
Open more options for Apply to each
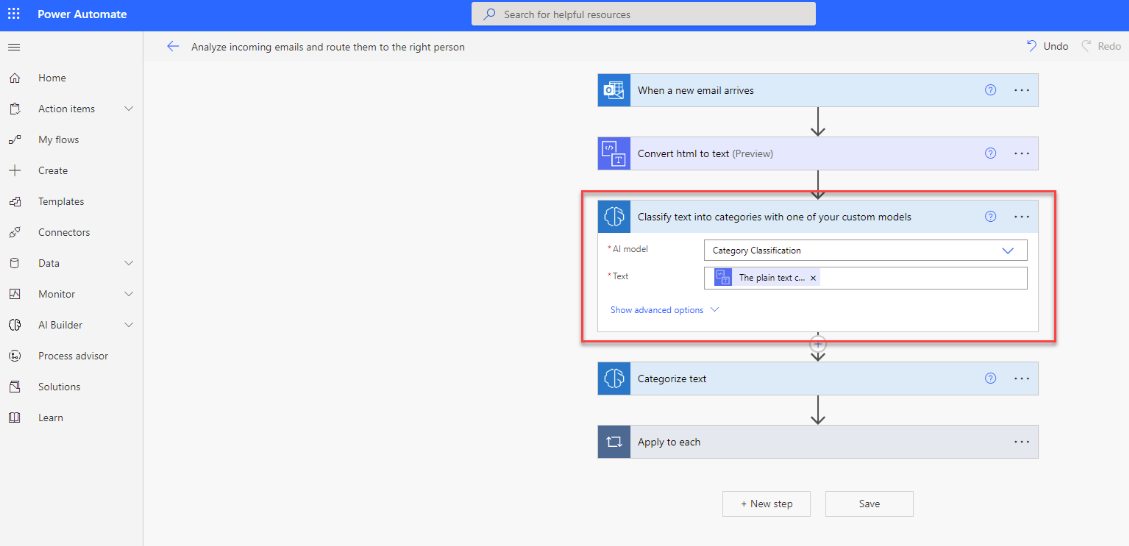(1022, 442)
